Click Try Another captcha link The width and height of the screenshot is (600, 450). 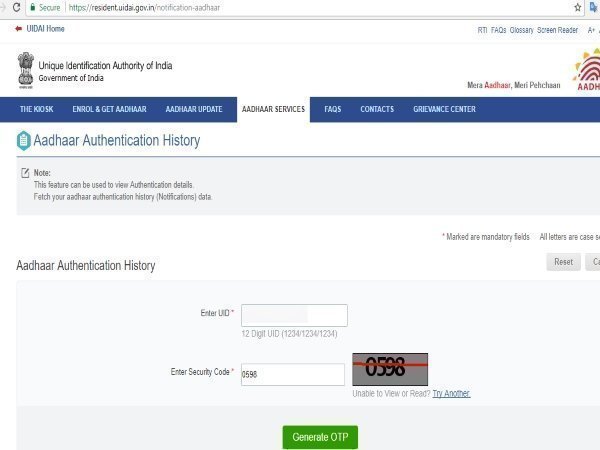(x=451, y=393)
